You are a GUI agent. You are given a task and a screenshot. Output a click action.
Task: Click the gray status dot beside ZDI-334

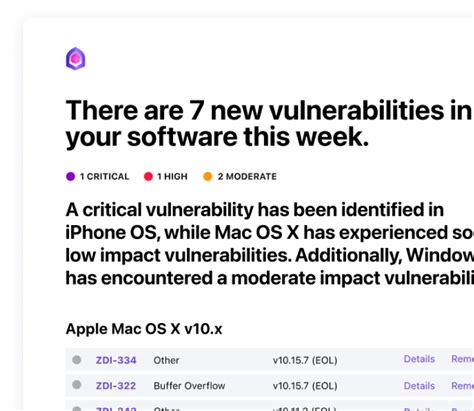[x=77, y=360]
